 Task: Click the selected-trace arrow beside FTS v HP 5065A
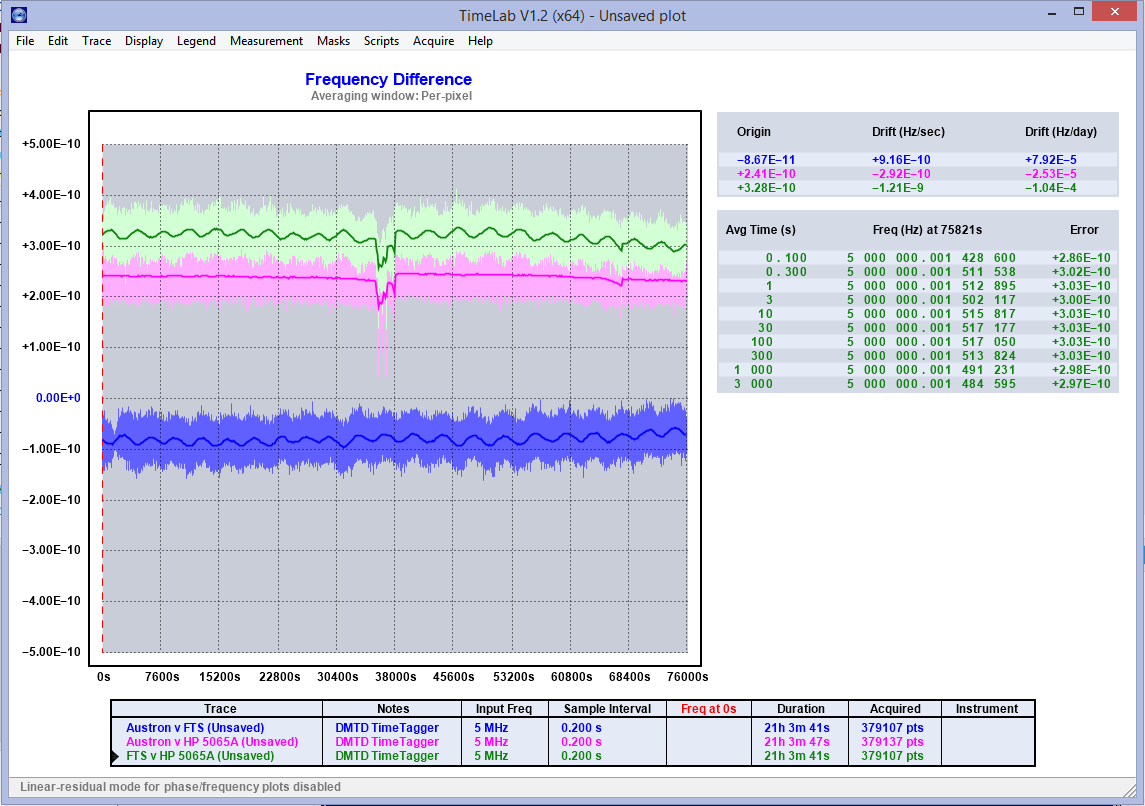(115, 756)
